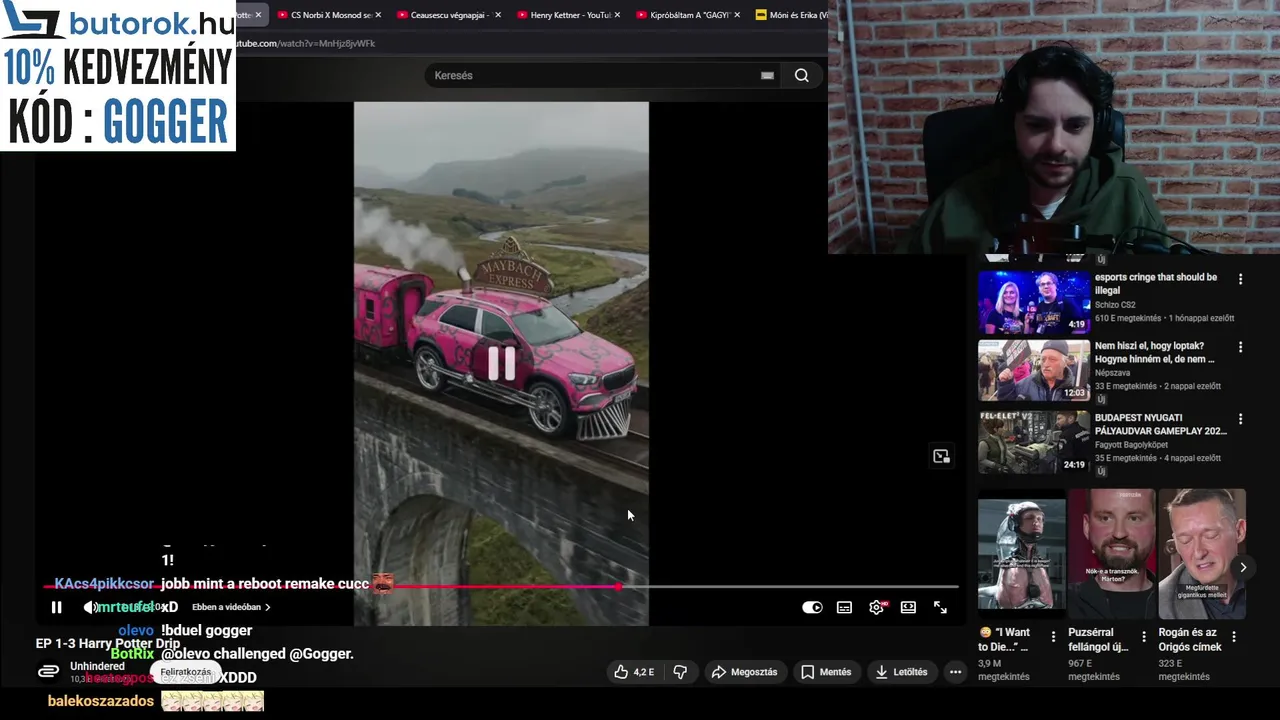This screenshot has height=720, width=1280.
Task: Expand the 'Ebben a videóban' chapter chevron
Action: (x=267, y=607)
